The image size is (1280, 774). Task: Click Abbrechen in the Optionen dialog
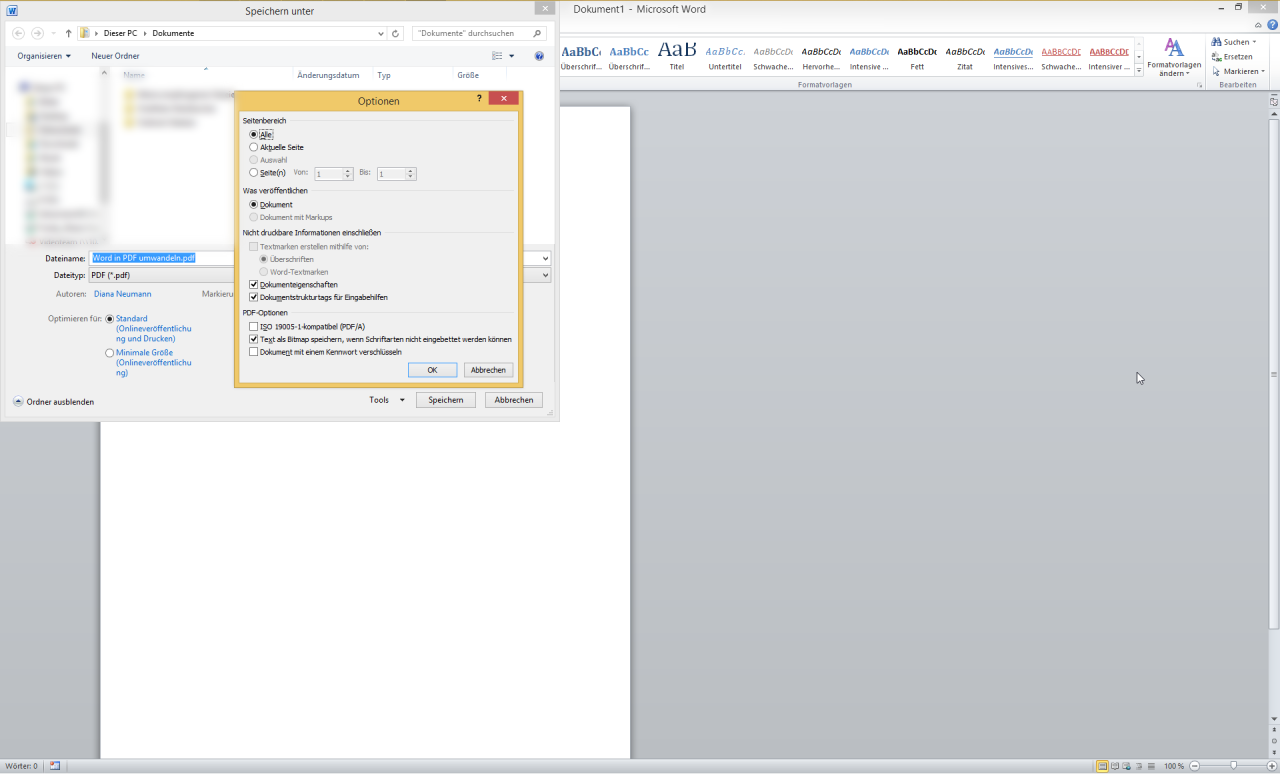(488, 370)
